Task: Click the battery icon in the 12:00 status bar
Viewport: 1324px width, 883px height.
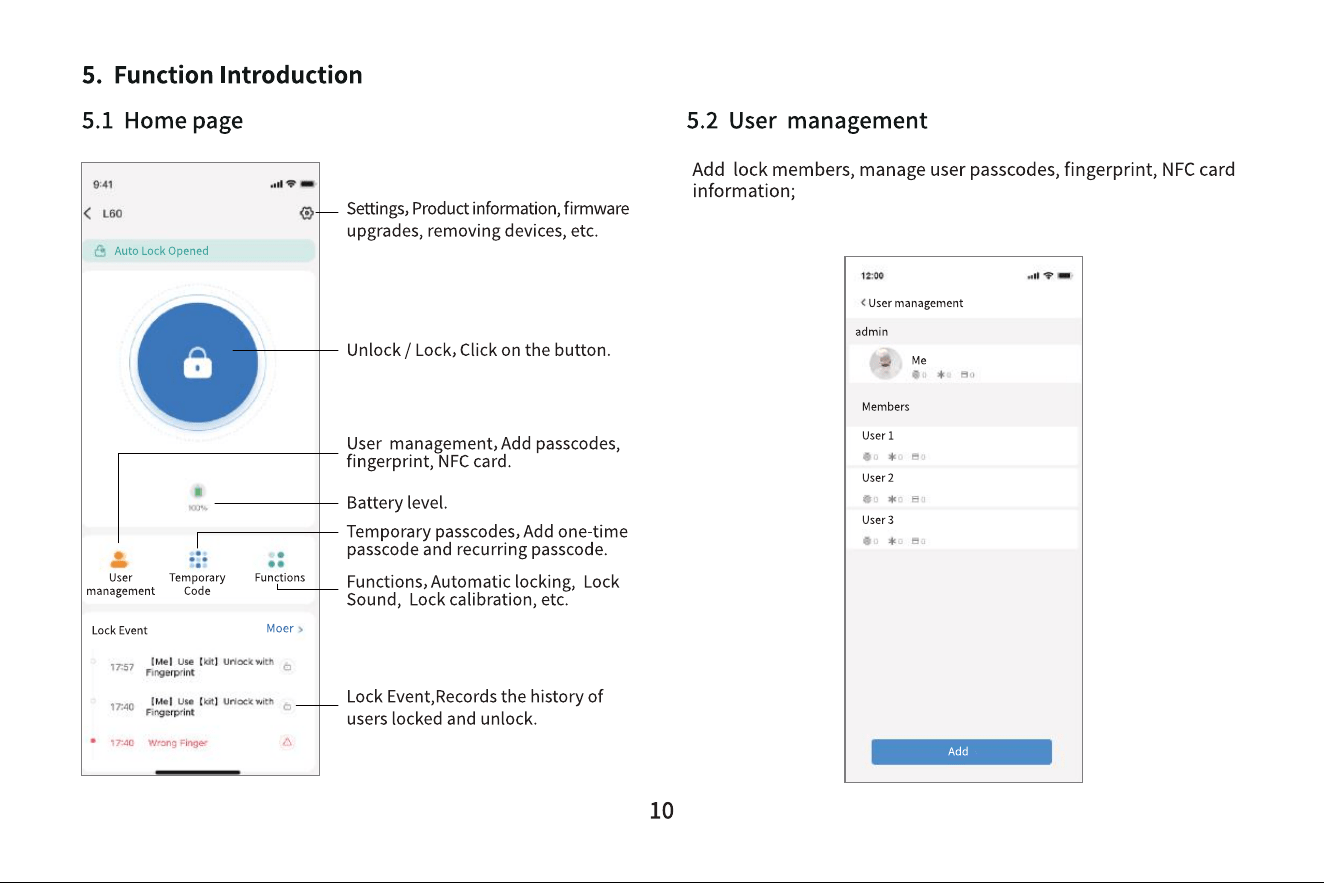Action: [1065, 275]
